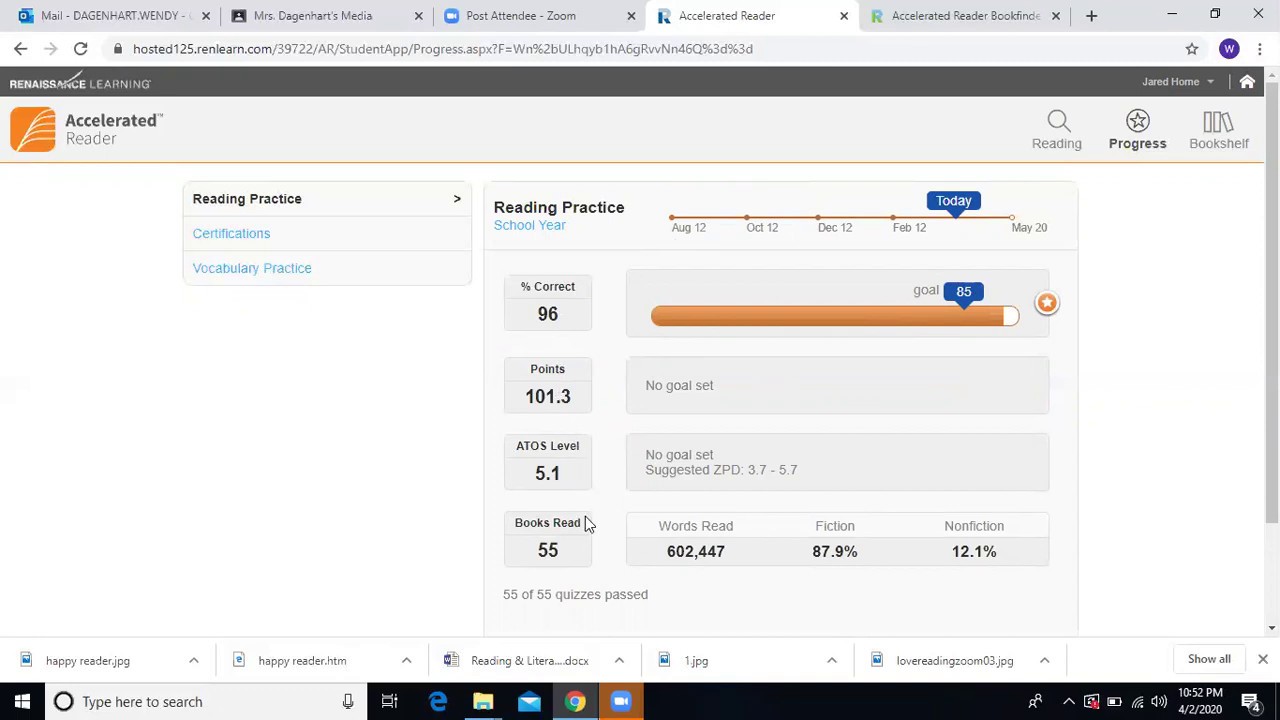The width and height of the screenshot is (1280, 720).
Task: Open options for happy reader.jpg download
Action: point(194,661)
